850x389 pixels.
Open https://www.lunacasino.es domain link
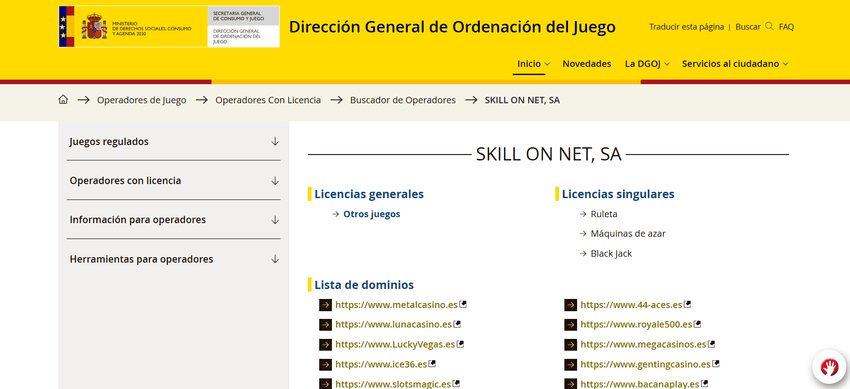coord(394,325)
